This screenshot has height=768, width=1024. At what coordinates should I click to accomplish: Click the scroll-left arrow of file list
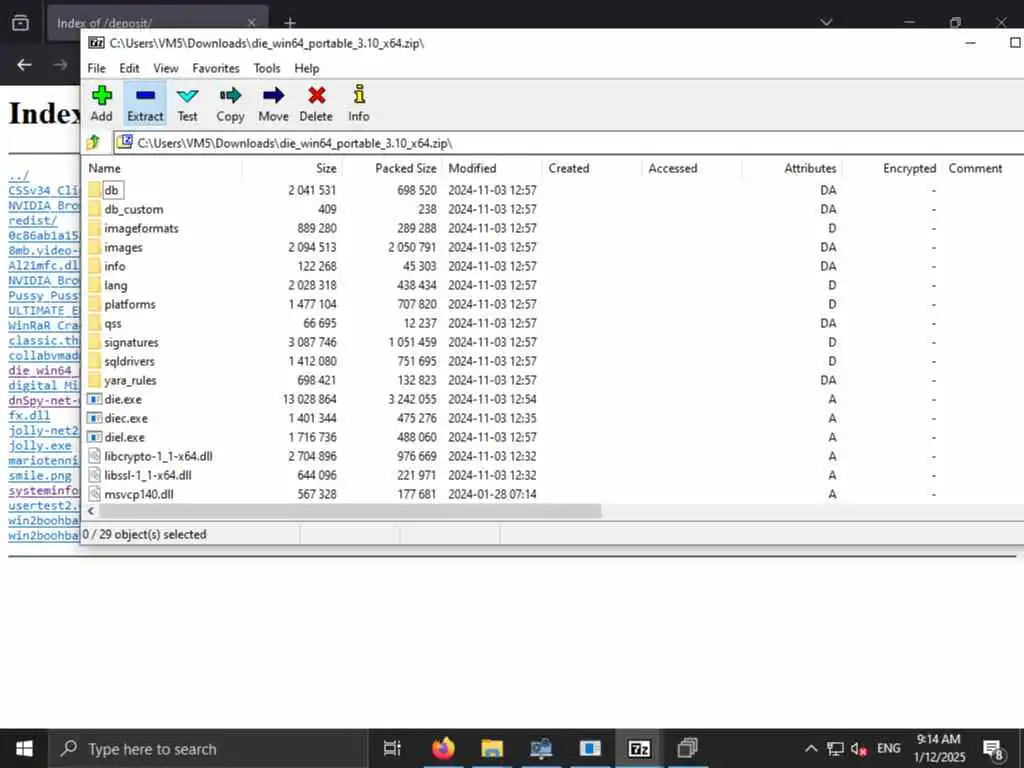91,511
